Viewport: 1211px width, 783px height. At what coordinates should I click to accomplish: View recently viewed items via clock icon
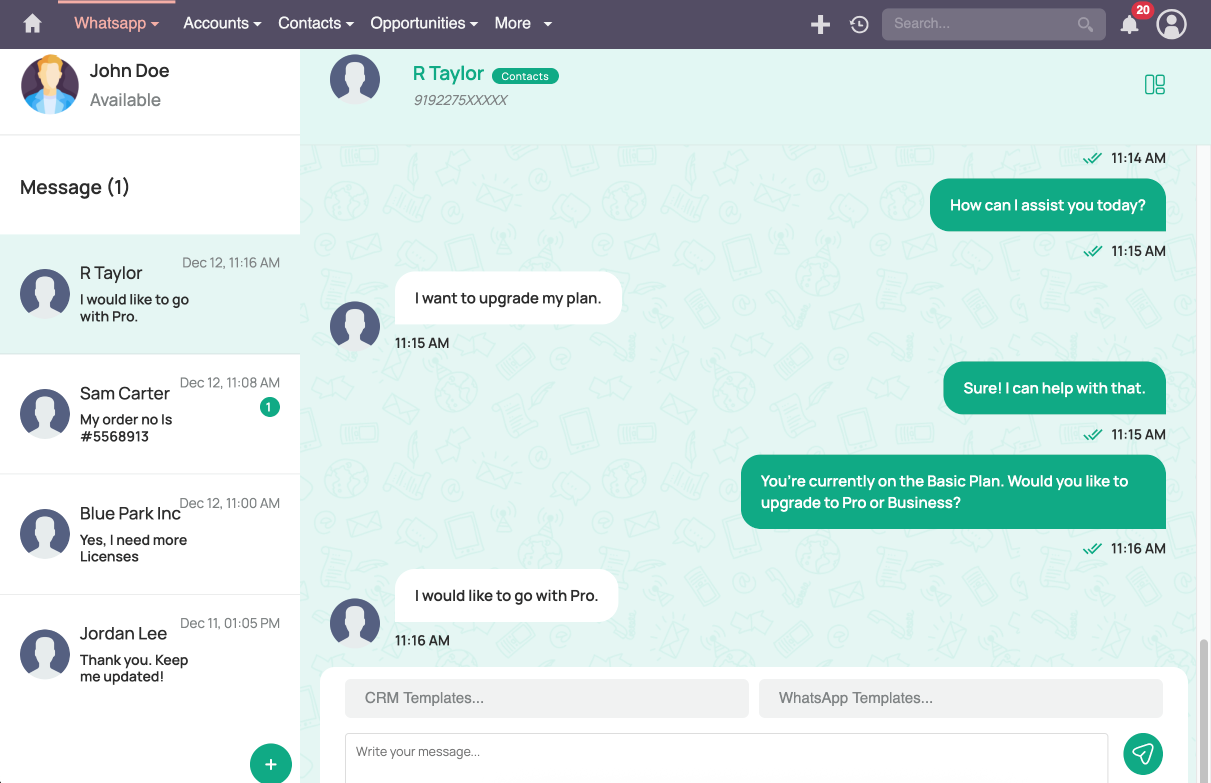coord(859,23)
